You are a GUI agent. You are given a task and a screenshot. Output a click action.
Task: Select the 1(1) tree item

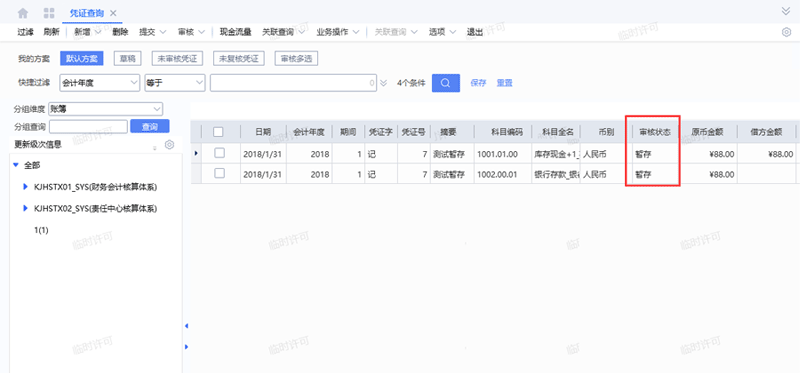(41, 230)
